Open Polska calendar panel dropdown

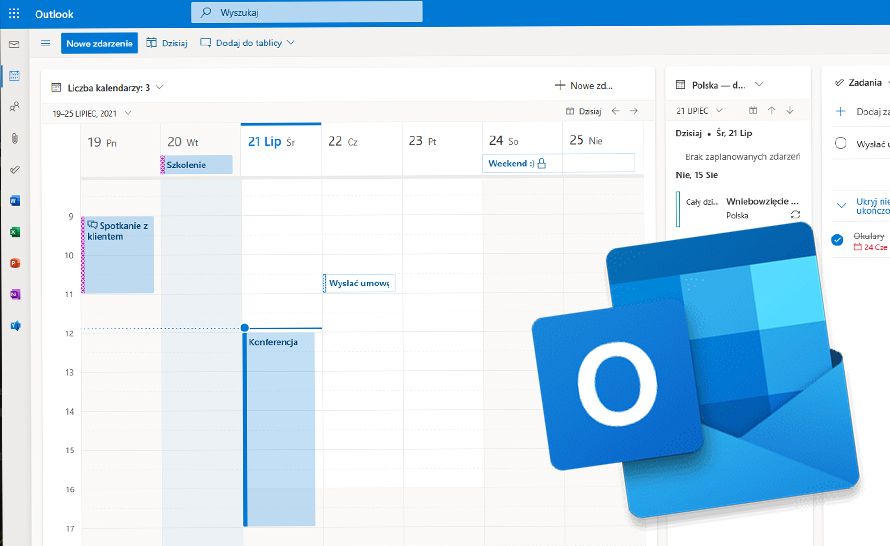tap(759, 85)
